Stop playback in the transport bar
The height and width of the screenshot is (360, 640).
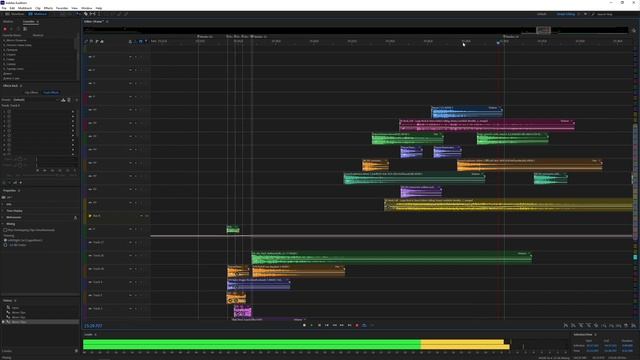304,325
